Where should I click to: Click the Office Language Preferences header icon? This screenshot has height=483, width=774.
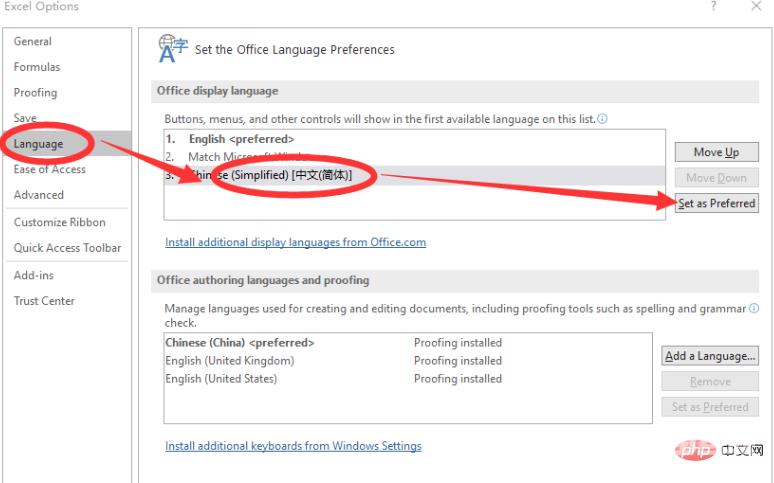point(173,48)
